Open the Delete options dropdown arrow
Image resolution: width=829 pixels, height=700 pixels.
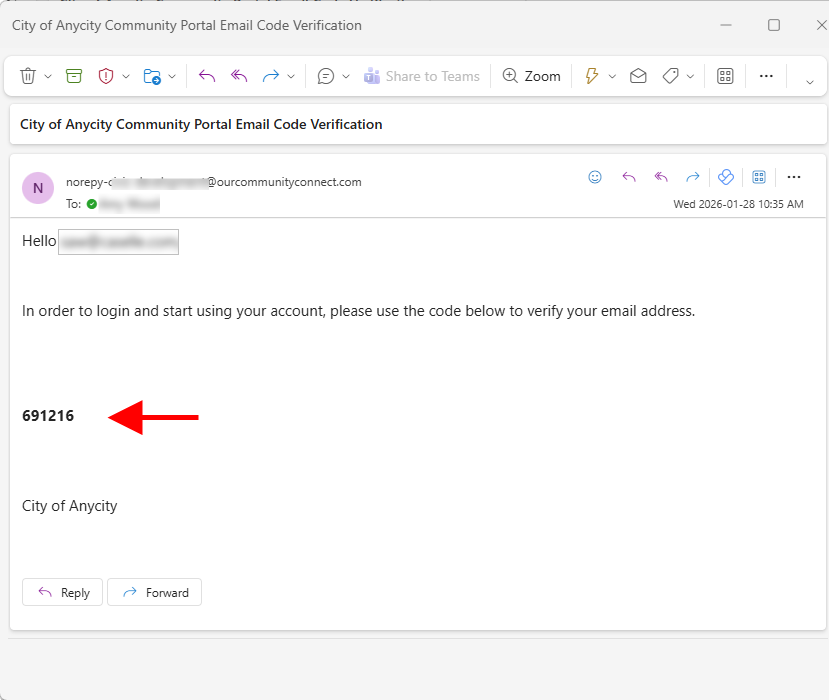coord(48,77)
